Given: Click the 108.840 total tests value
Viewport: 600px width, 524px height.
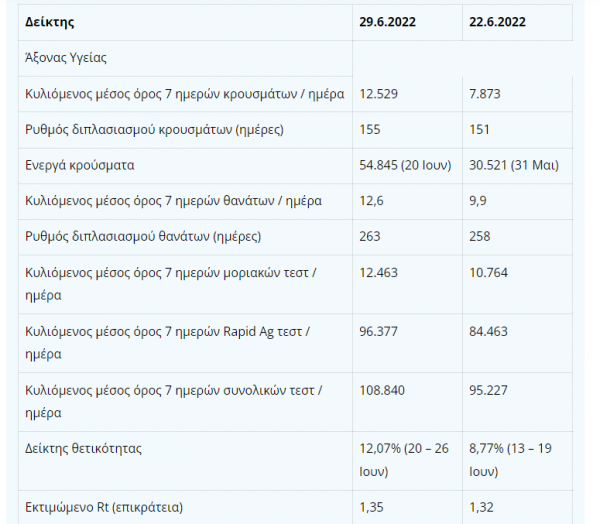Looking at the screenshot, I should pyautogui.click(x=381, y=388).
